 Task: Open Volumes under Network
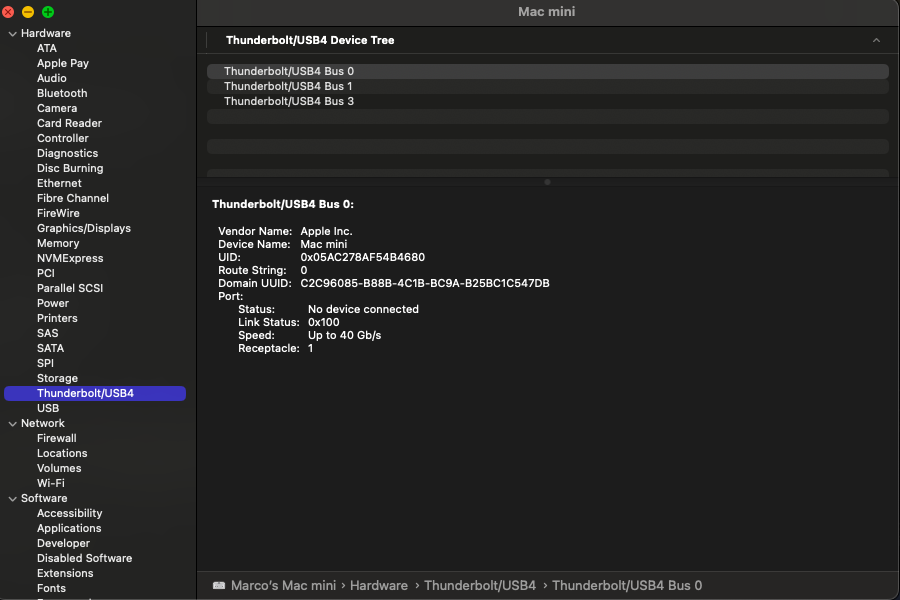pyautogui.click(x=59, y=468)
